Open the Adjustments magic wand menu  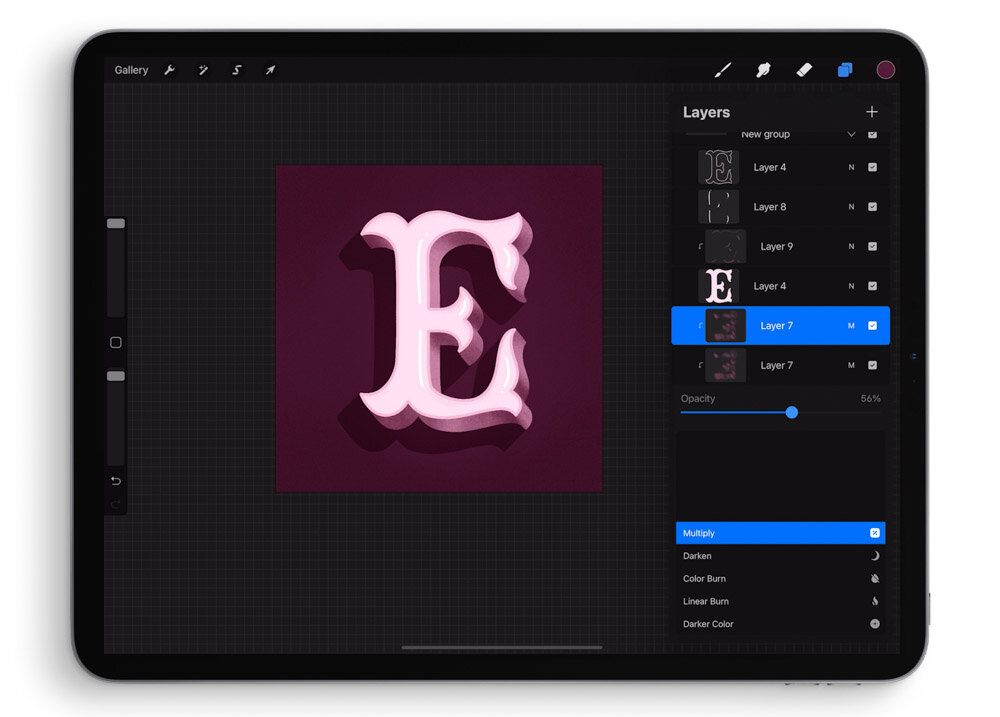point(203,70)
